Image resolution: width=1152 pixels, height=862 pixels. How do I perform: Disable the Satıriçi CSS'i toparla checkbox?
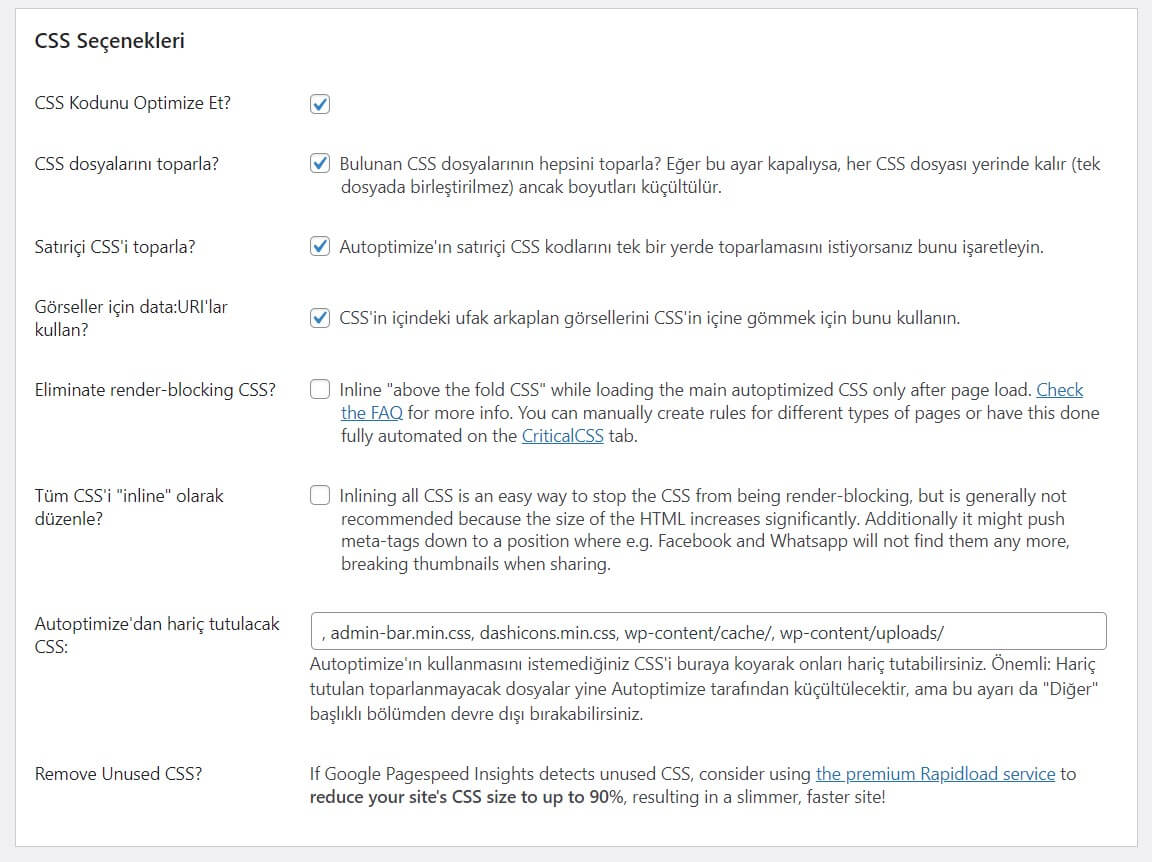[x=320, y=246]
